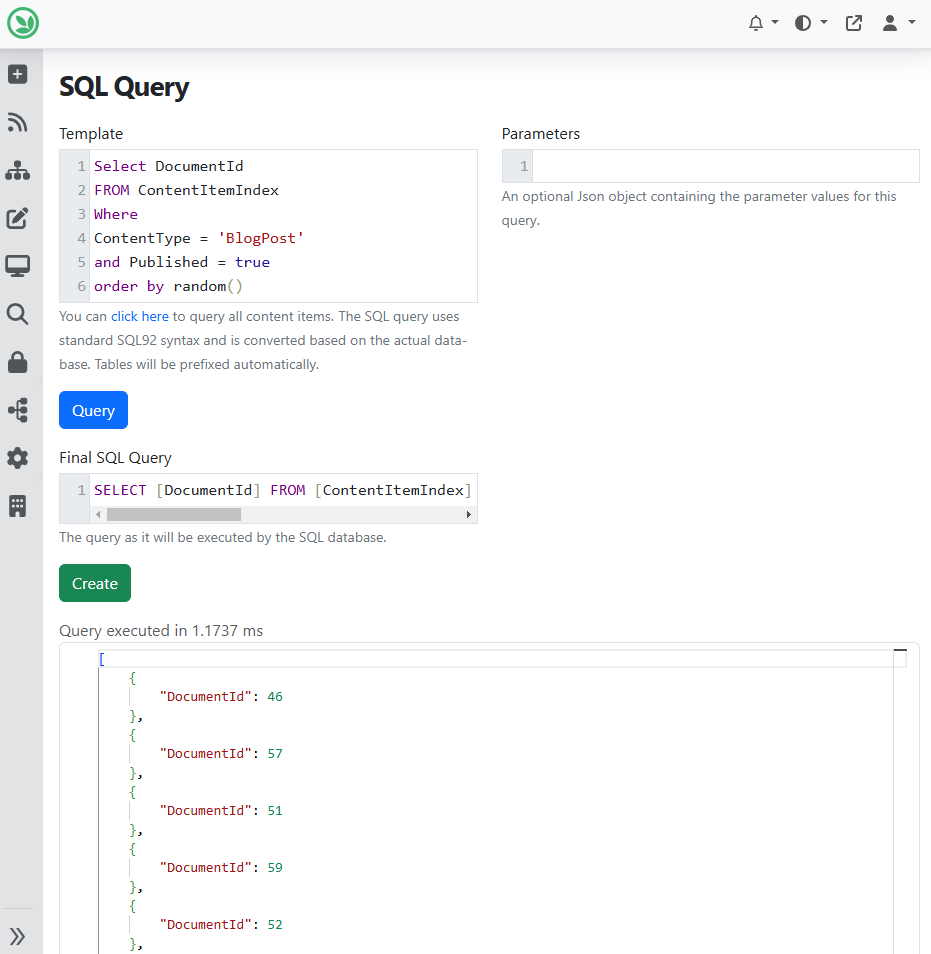Click the Final SQL Query scrollbar thumb
Screen dimensions: 931x954
point(174,515)
